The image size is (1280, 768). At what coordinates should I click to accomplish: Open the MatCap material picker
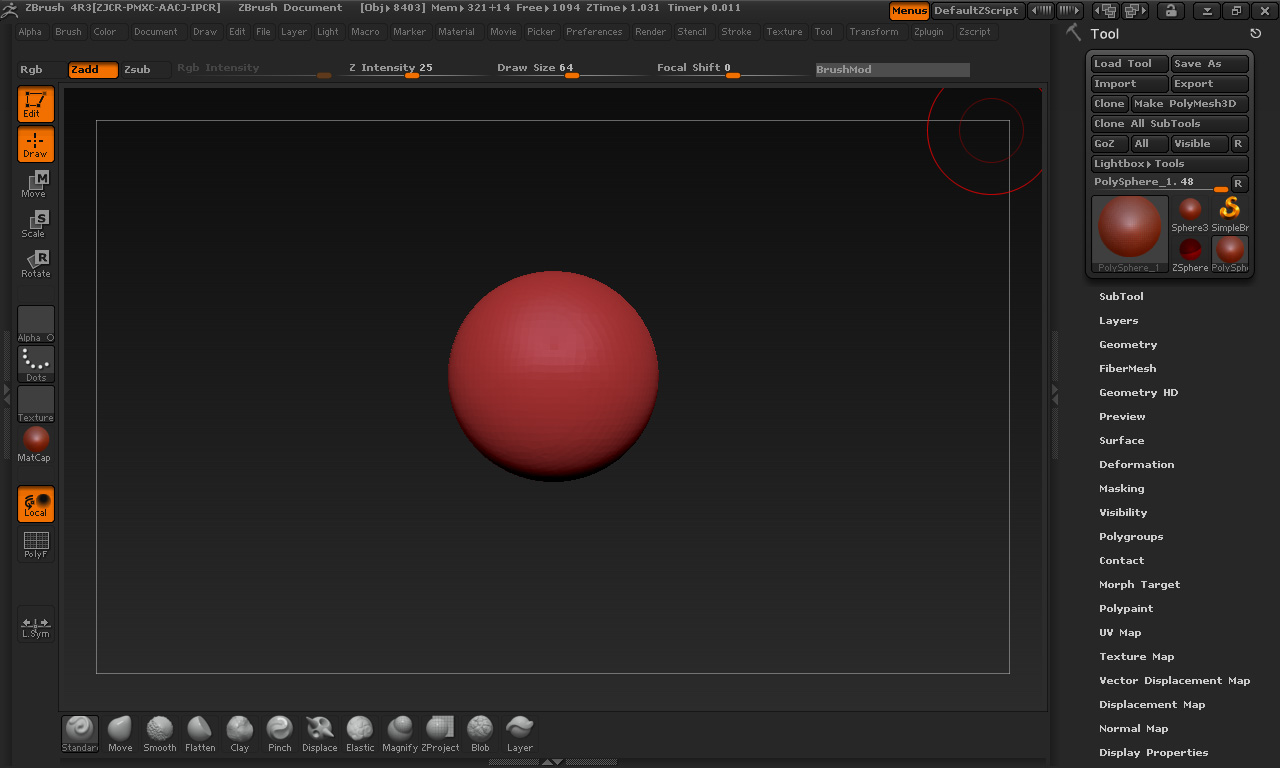tap(36, 444)
